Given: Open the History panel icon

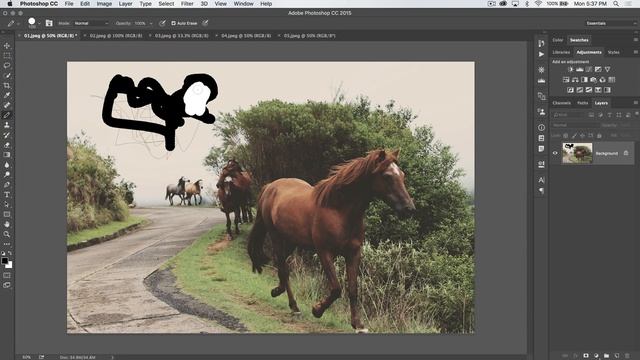Looking at the screenshot, I should pyautogui.click(x=541, y=43).
